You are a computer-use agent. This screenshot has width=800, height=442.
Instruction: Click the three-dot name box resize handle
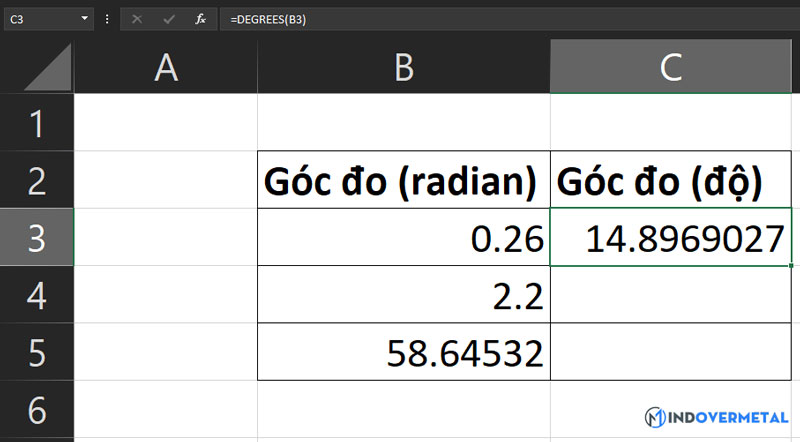[107, 19]
